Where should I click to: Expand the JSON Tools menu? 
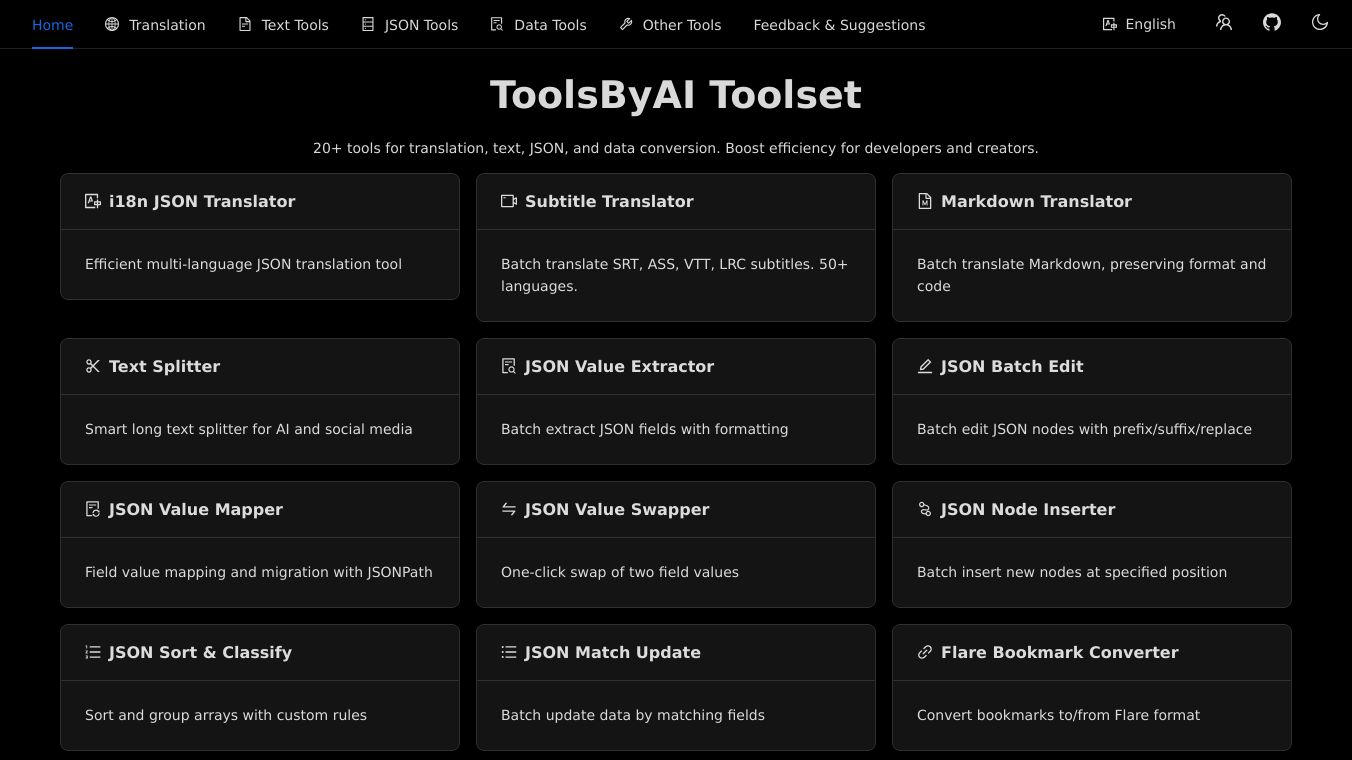[x=409, y=25]
